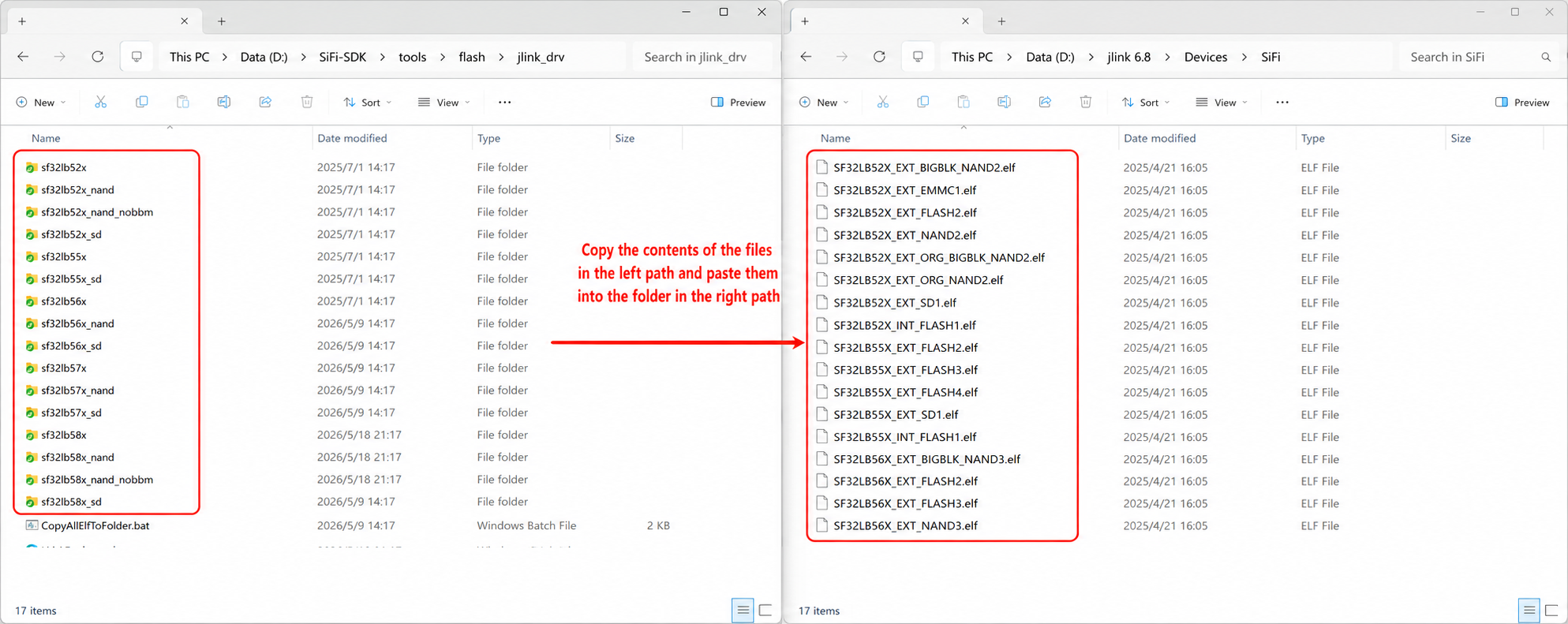Switch SiFi window to details view
Viewport: 1568px width, 624px height.
pyautogui.click(x=1529, y=610)
